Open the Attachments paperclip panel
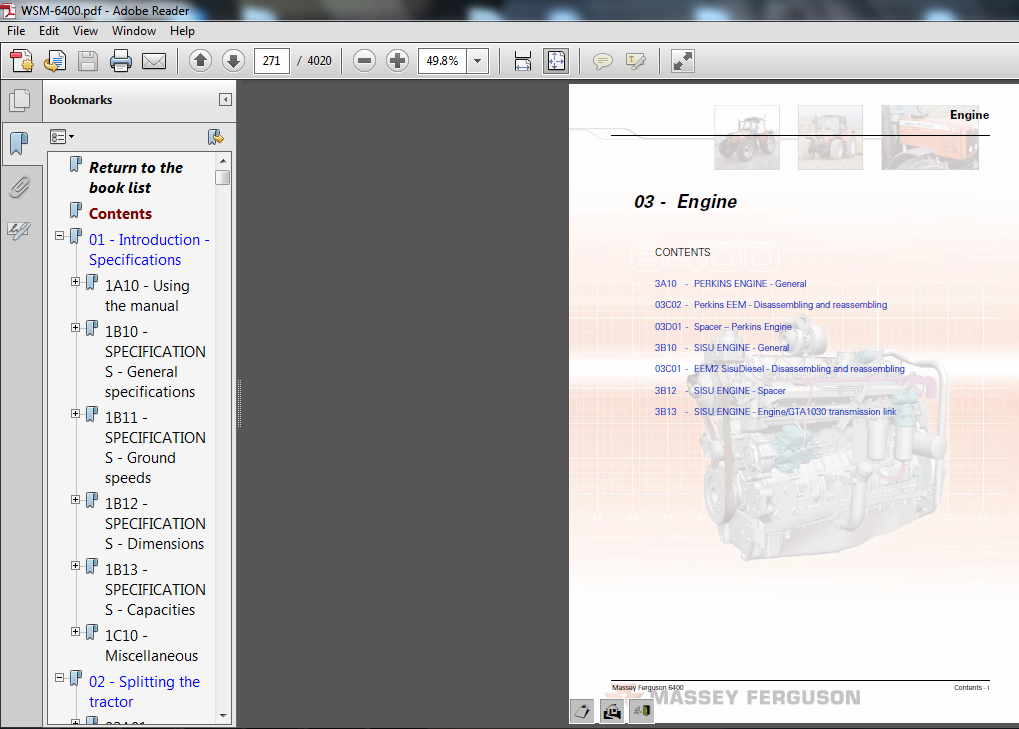Image resolution: width=1019 pixels, height=729 pixels. coord(19,187)
